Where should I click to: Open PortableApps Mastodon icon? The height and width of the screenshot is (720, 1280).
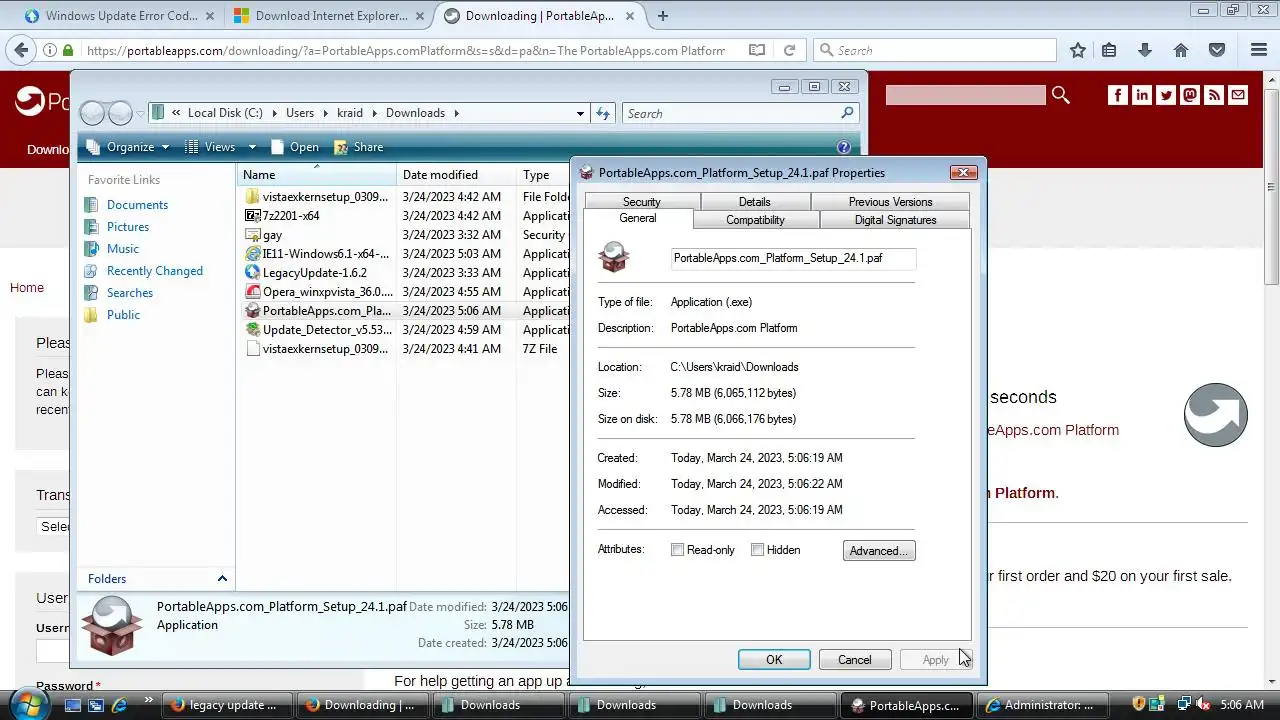1190,95
